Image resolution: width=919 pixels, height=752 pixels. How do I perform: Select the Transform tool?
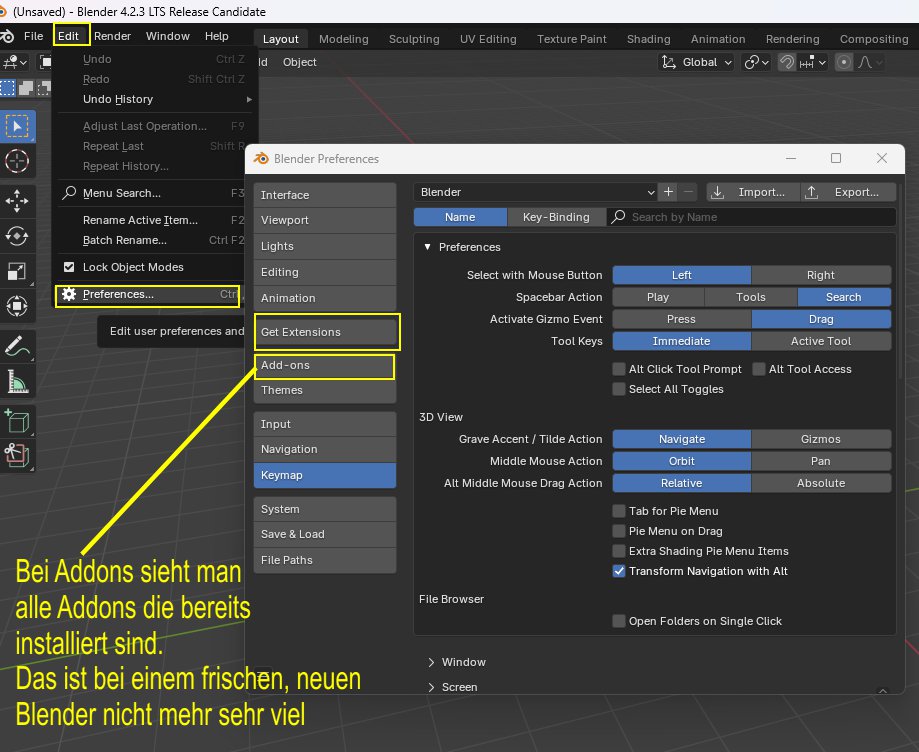pos(17,305)
